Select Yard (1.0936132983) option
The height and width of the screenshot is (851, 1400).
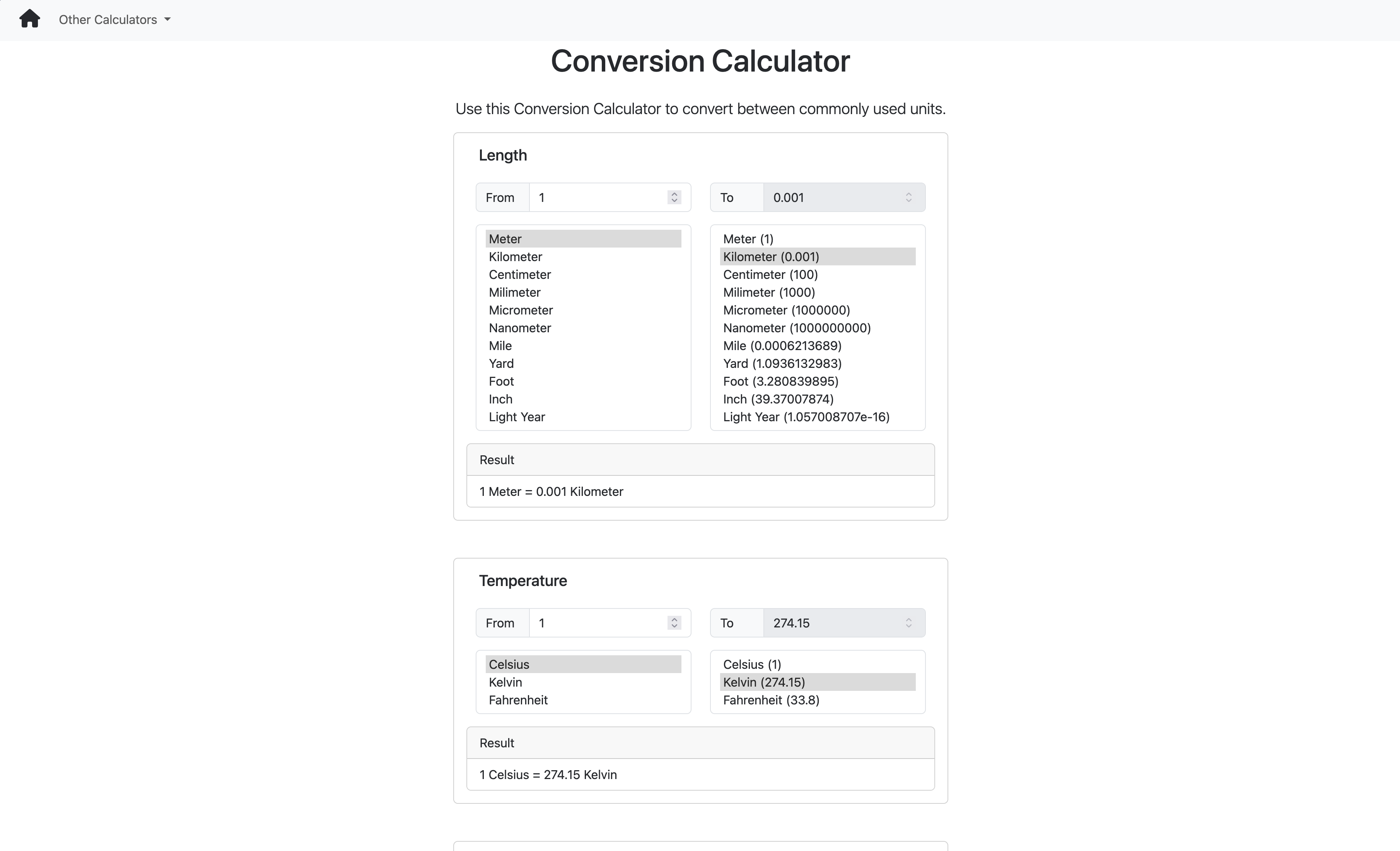point(818,363)
